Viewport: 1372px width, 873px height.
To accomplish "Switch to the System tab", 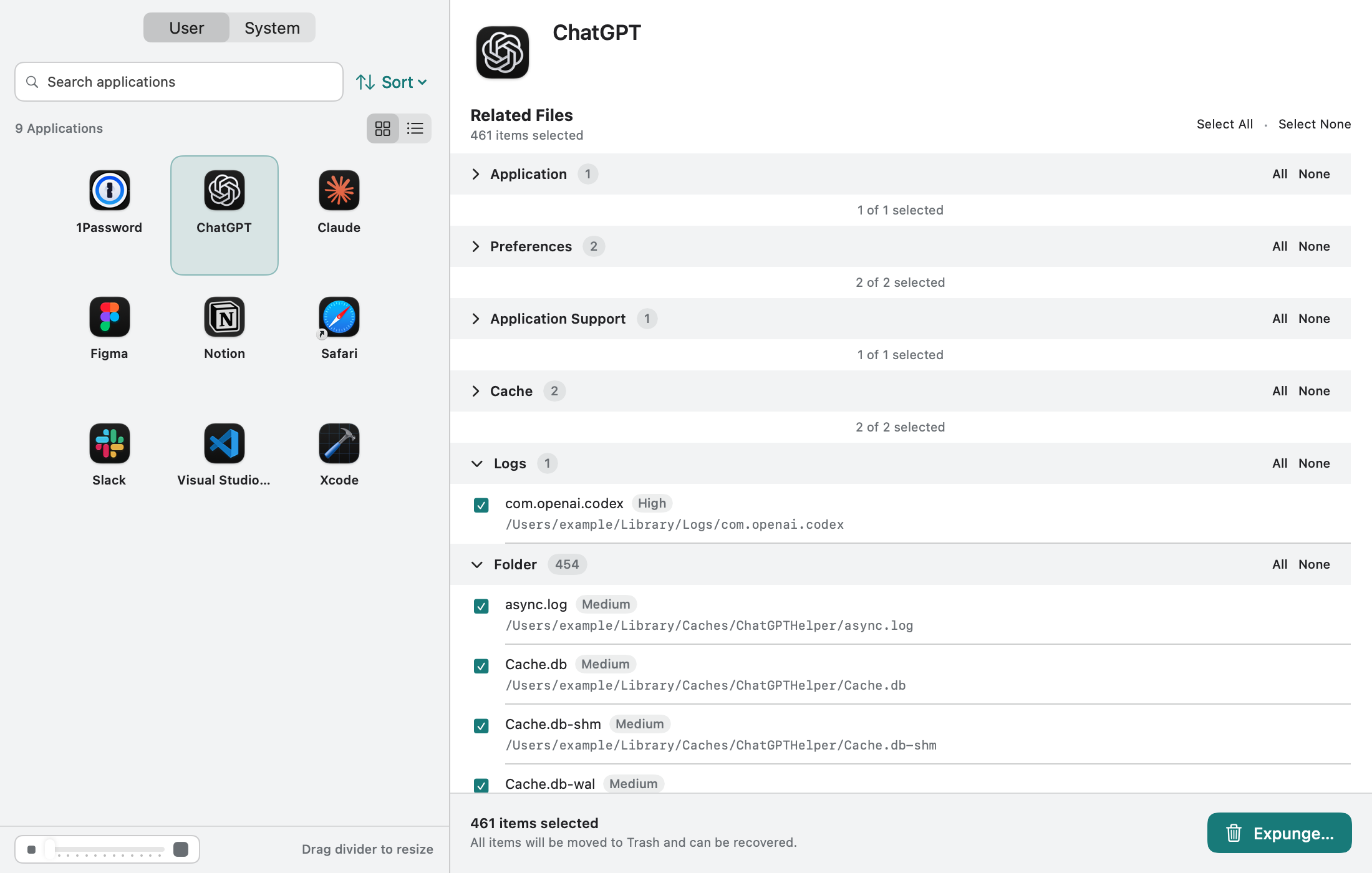I will [272, 28].
